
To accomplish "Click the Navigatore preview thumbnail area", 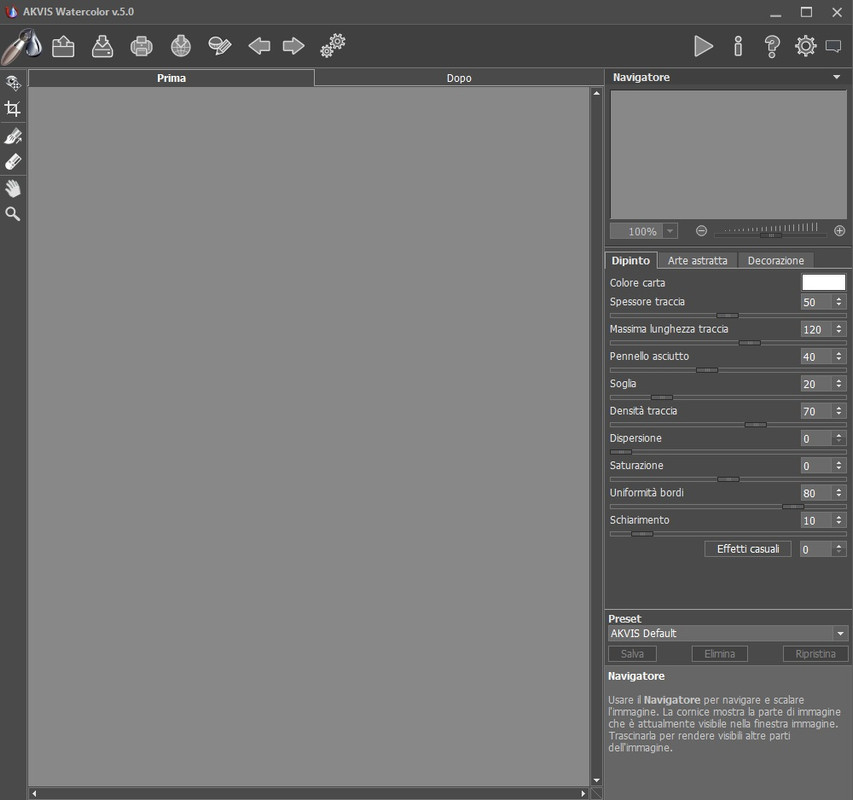I will pyautogui.click(x=728, y=154).
